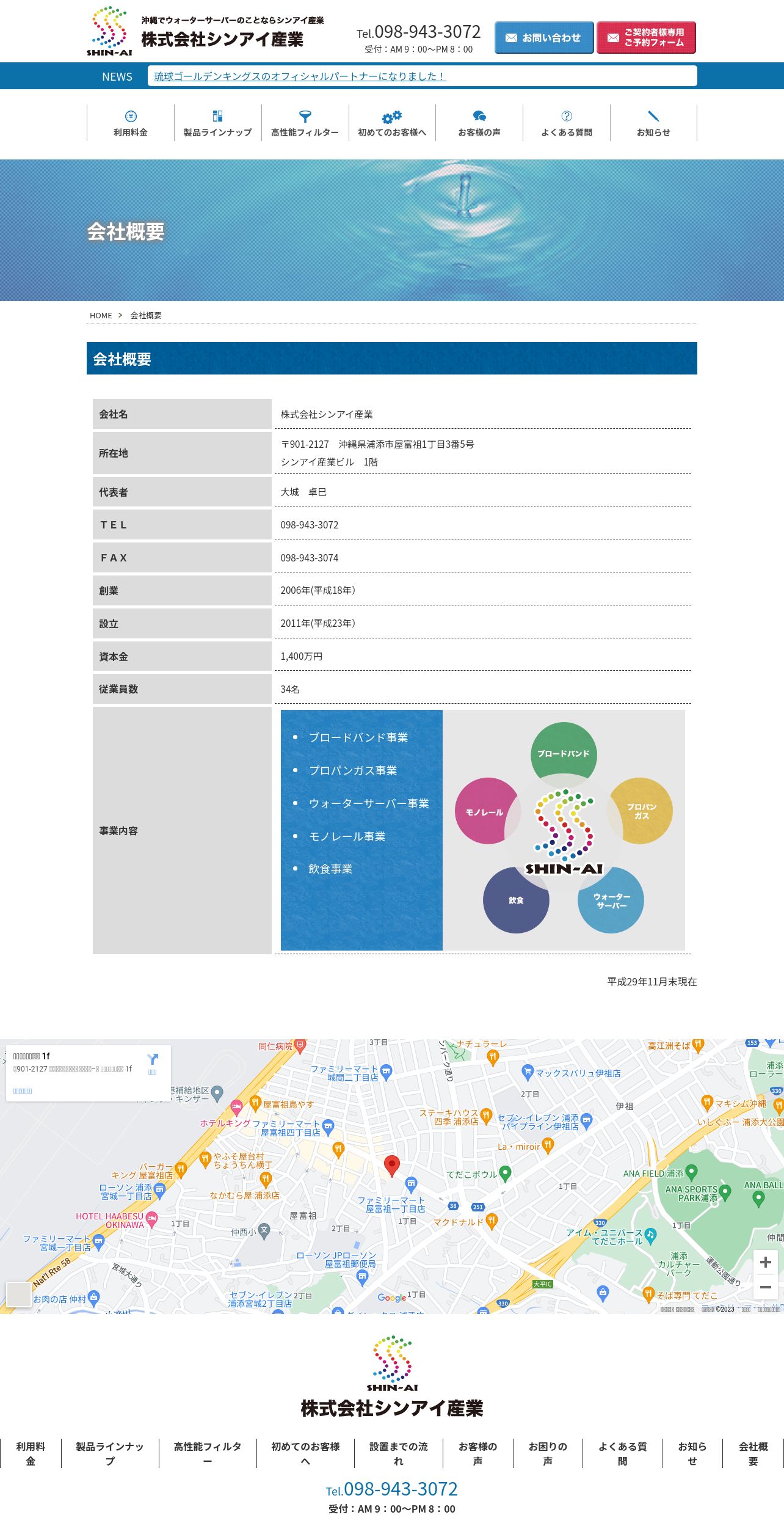Zoom out the map with minus button

pyautogui.click(x=766, y=1287)
